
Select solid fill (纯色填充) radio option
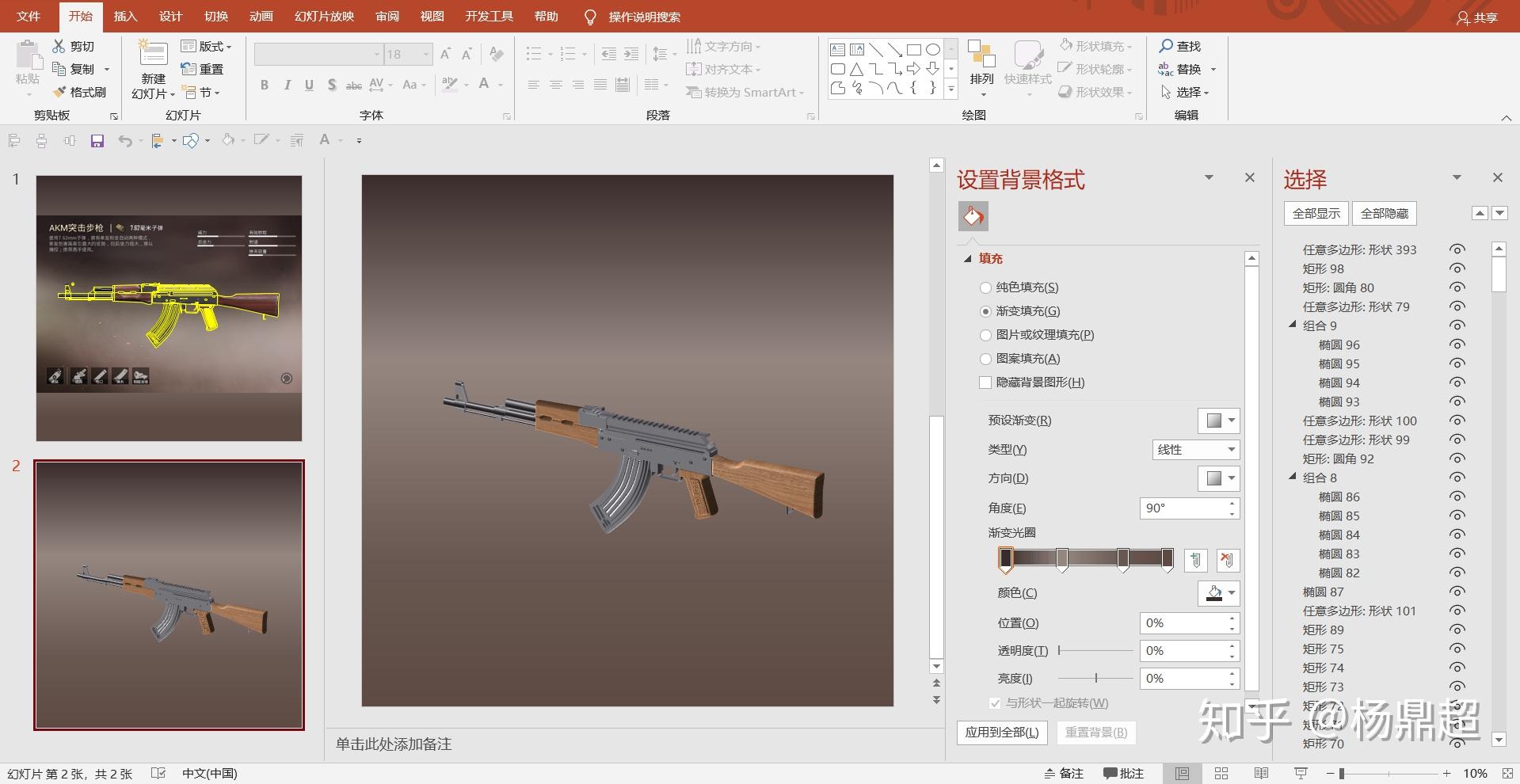pos(985,287)
